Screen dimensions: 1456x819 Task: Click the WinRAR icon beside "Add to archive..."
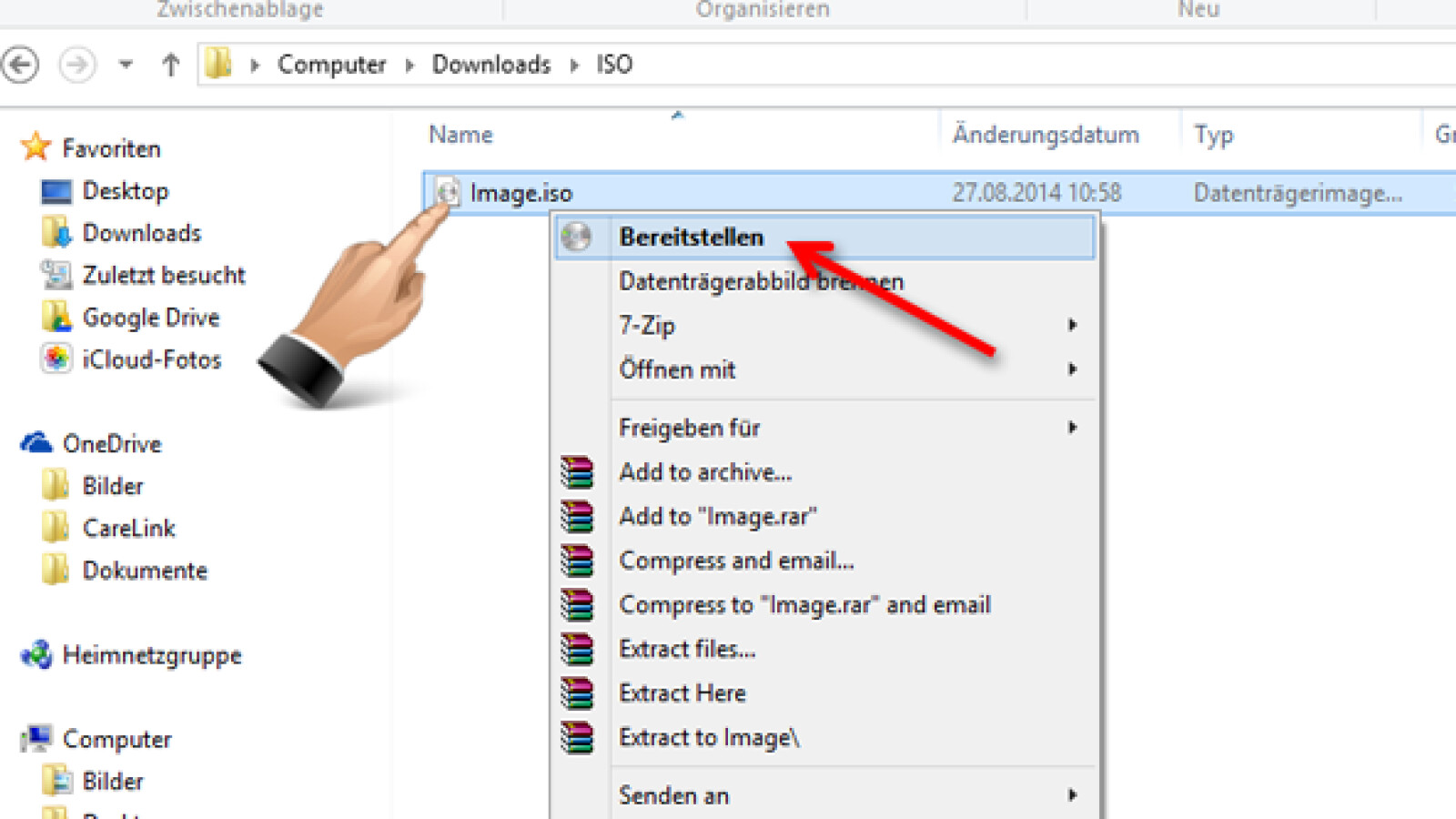[578, 471]
